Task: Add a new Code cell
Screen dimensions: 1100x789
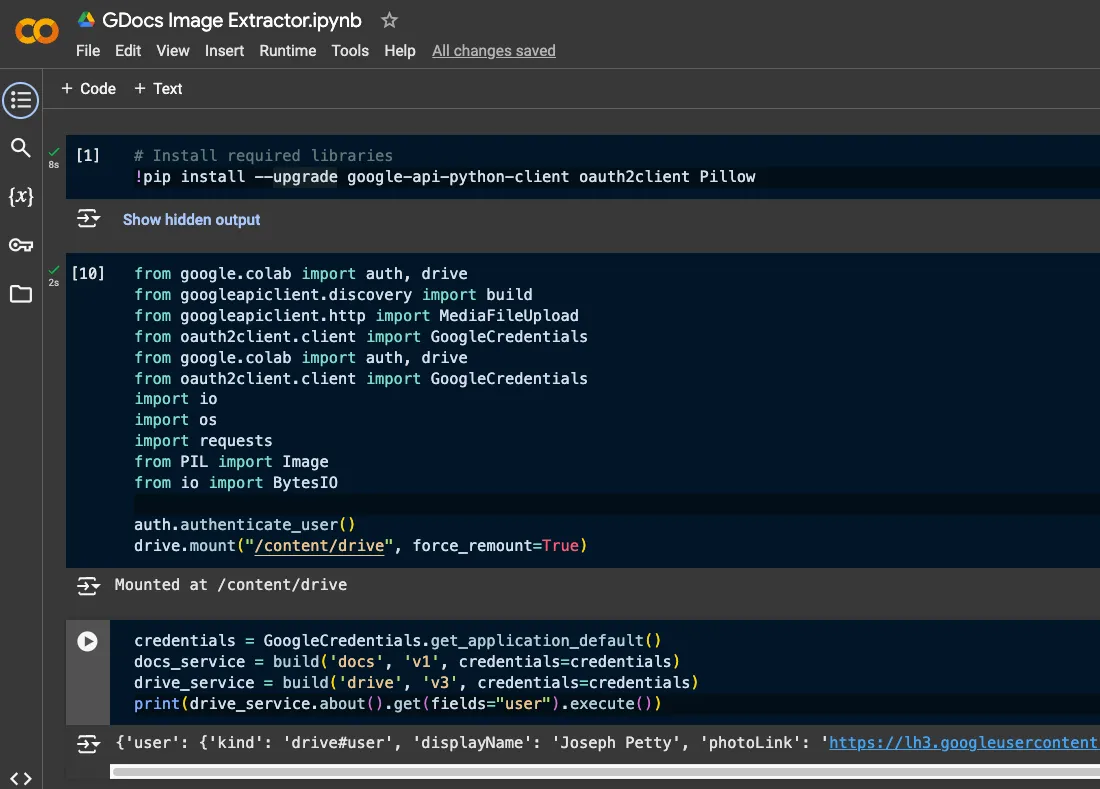Action: click(88, 89)
